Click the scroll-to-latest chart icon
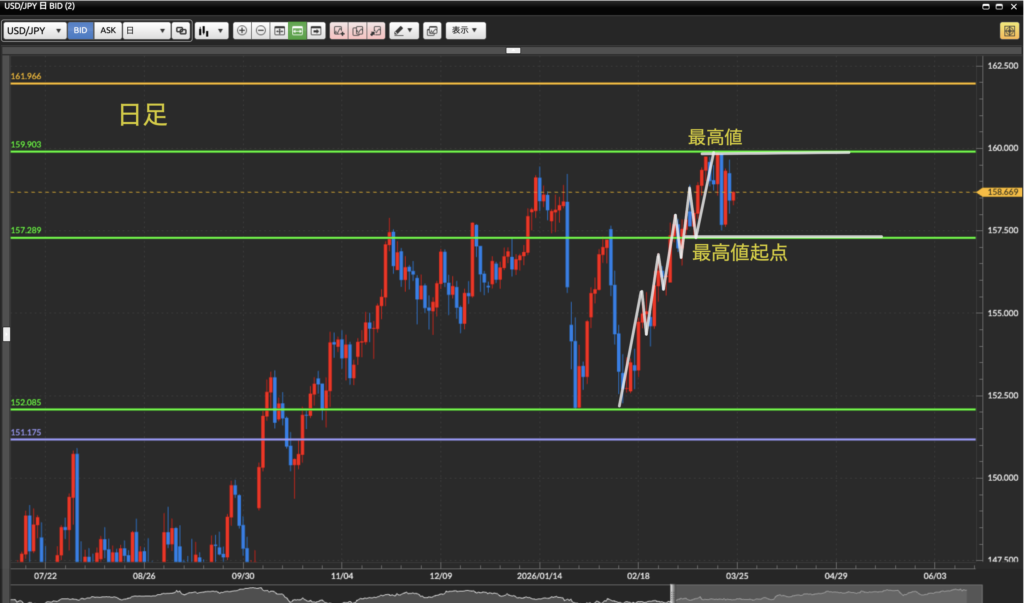The image size is (1024, 603). 316,31
